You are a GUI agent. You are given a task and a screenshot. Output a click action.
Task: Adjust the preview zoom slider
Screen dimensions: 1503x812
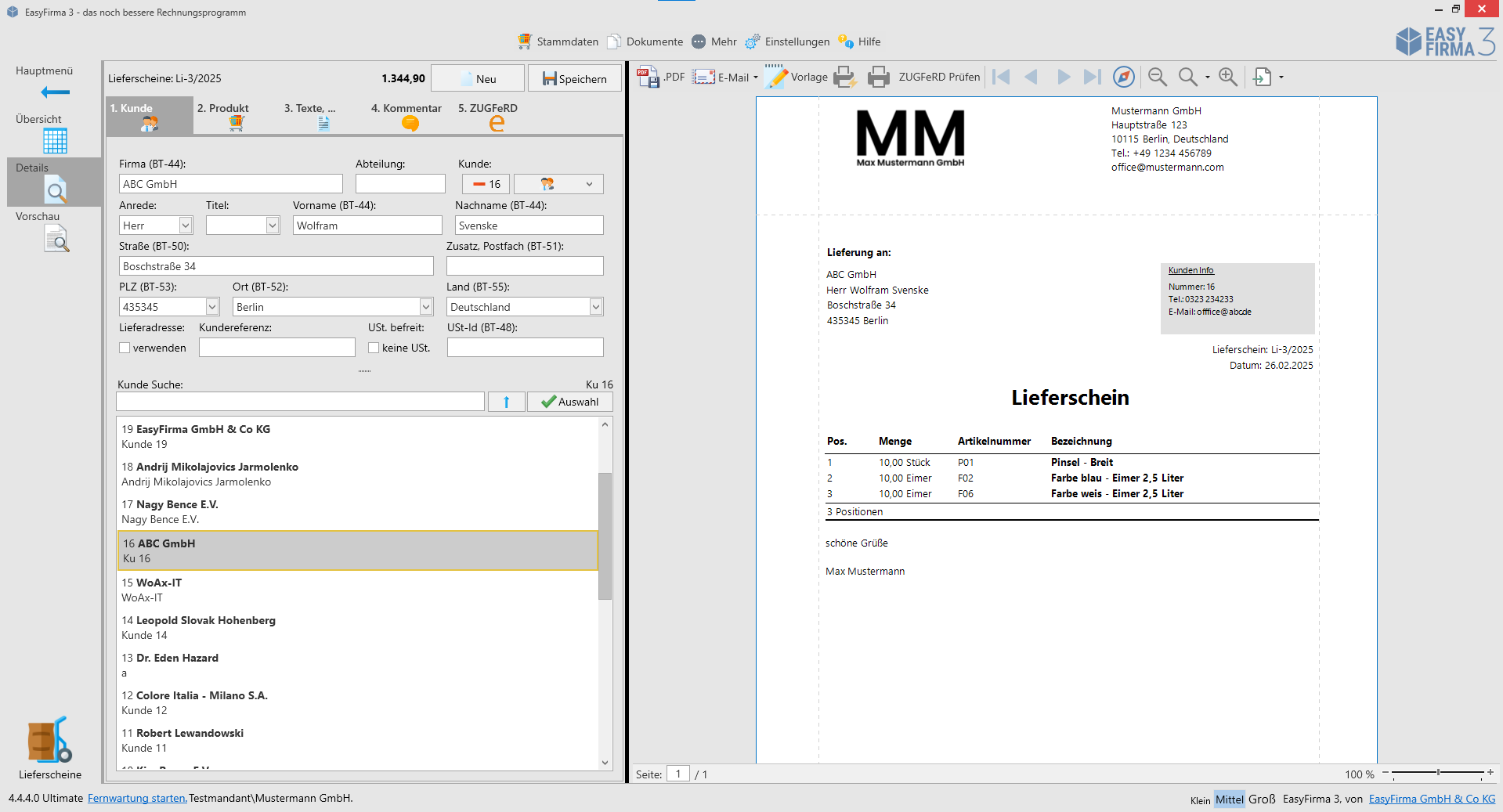(1438, 773)
